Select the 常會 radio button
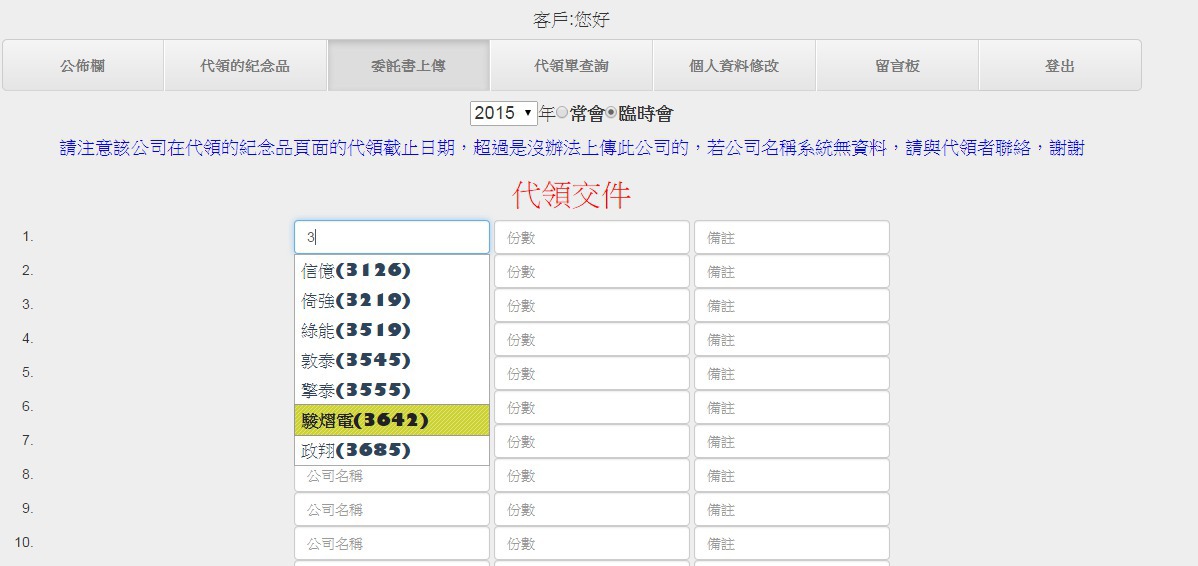This screenshot has width=1198, height=566. click(562, 113)
